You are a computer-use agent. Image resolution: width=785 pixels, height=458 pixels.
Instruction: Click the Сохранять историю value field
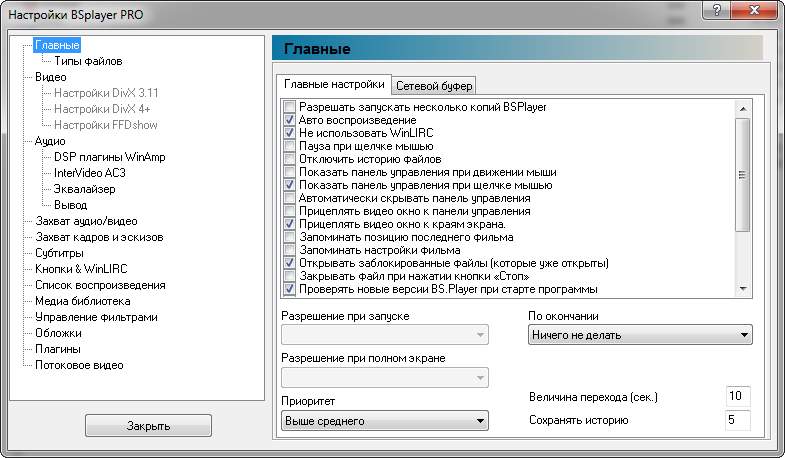click(738, 420)
